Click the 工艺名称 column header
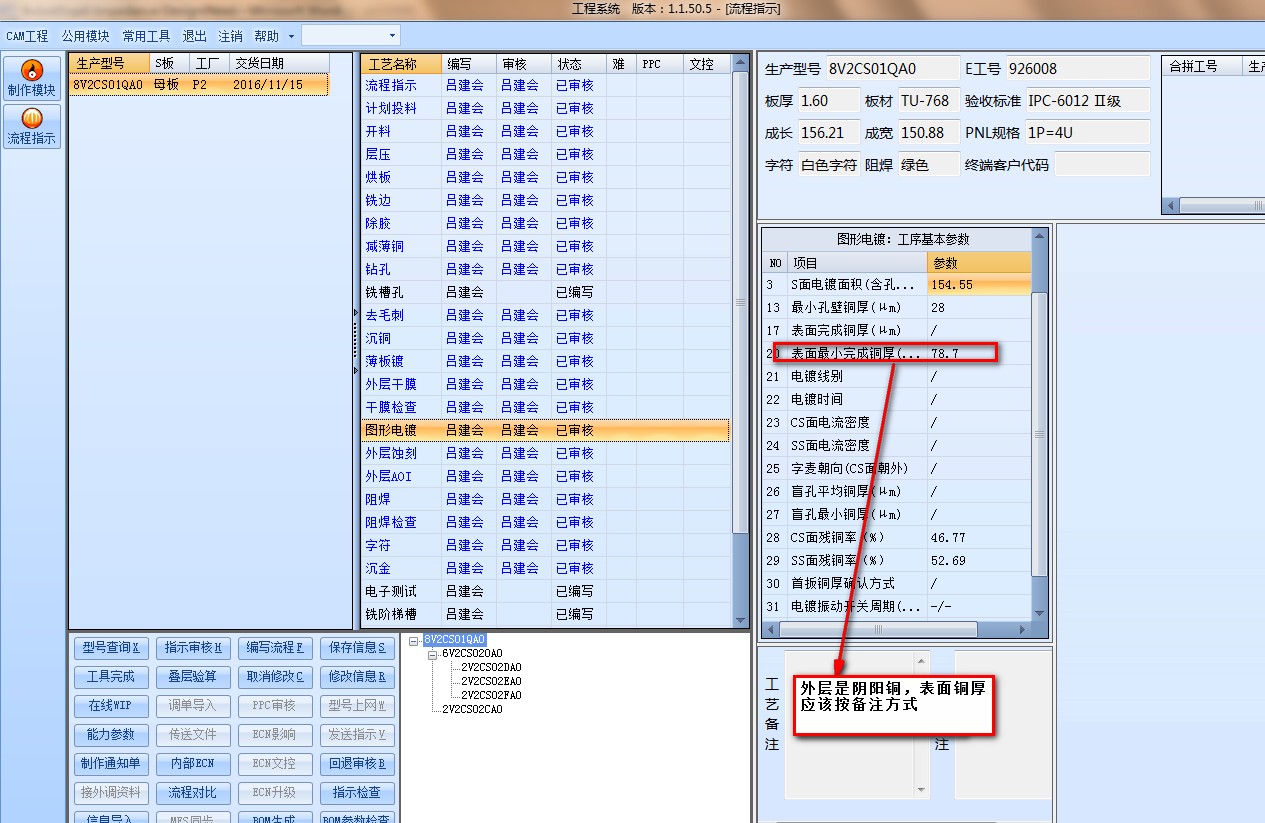This screenshot has height=823, width=1265. coord(402,63)
